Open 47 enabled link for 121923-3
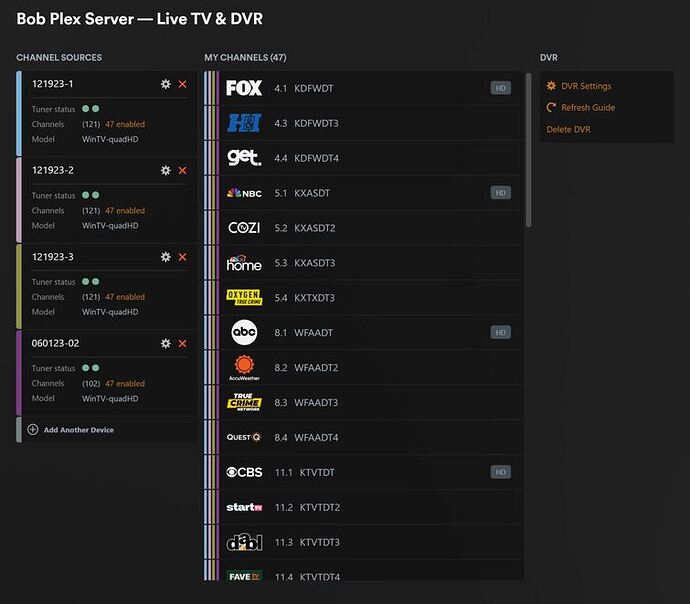 125,297
